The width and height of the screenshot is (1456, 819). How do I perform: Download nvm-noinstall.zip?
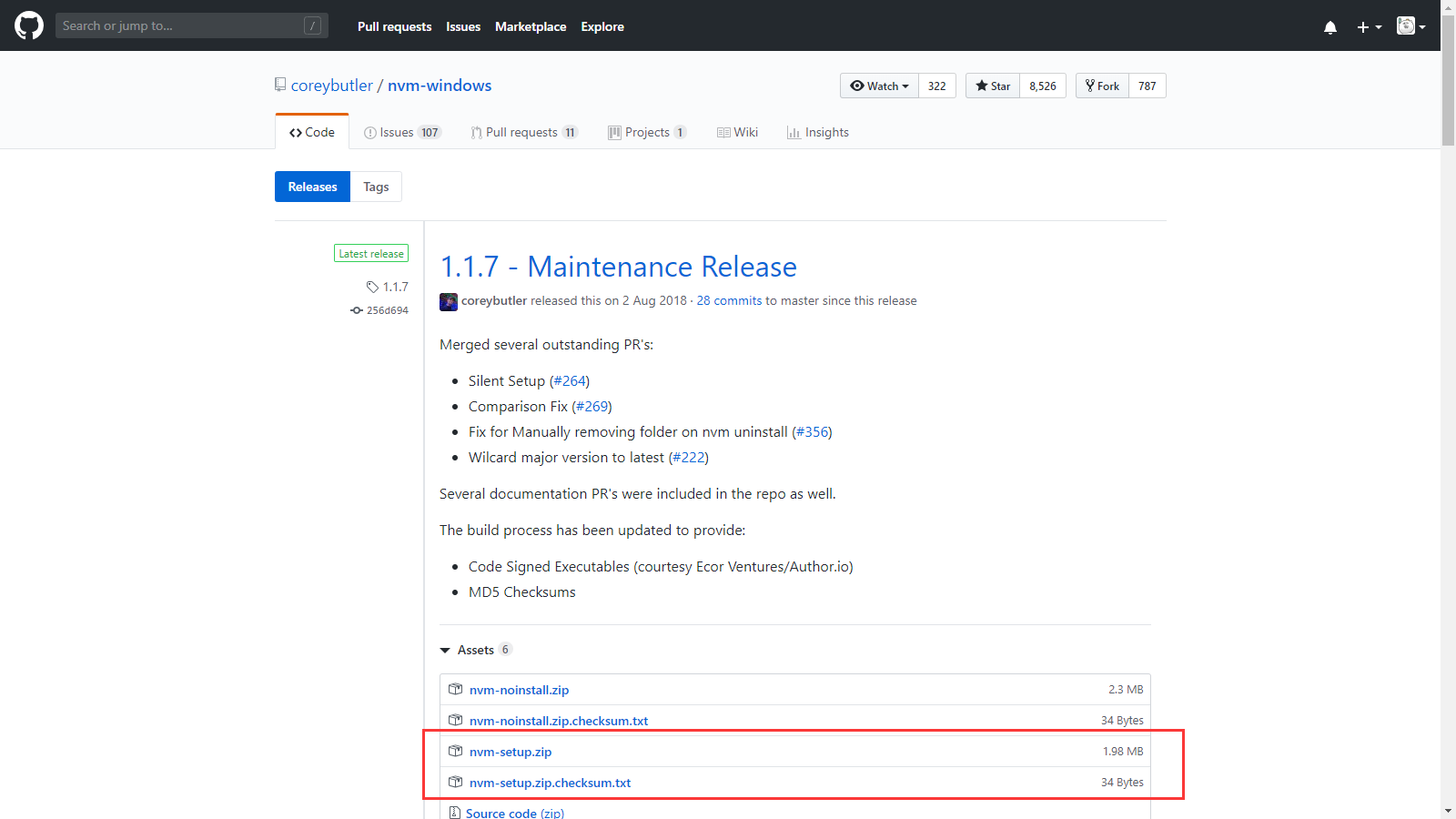519,690
